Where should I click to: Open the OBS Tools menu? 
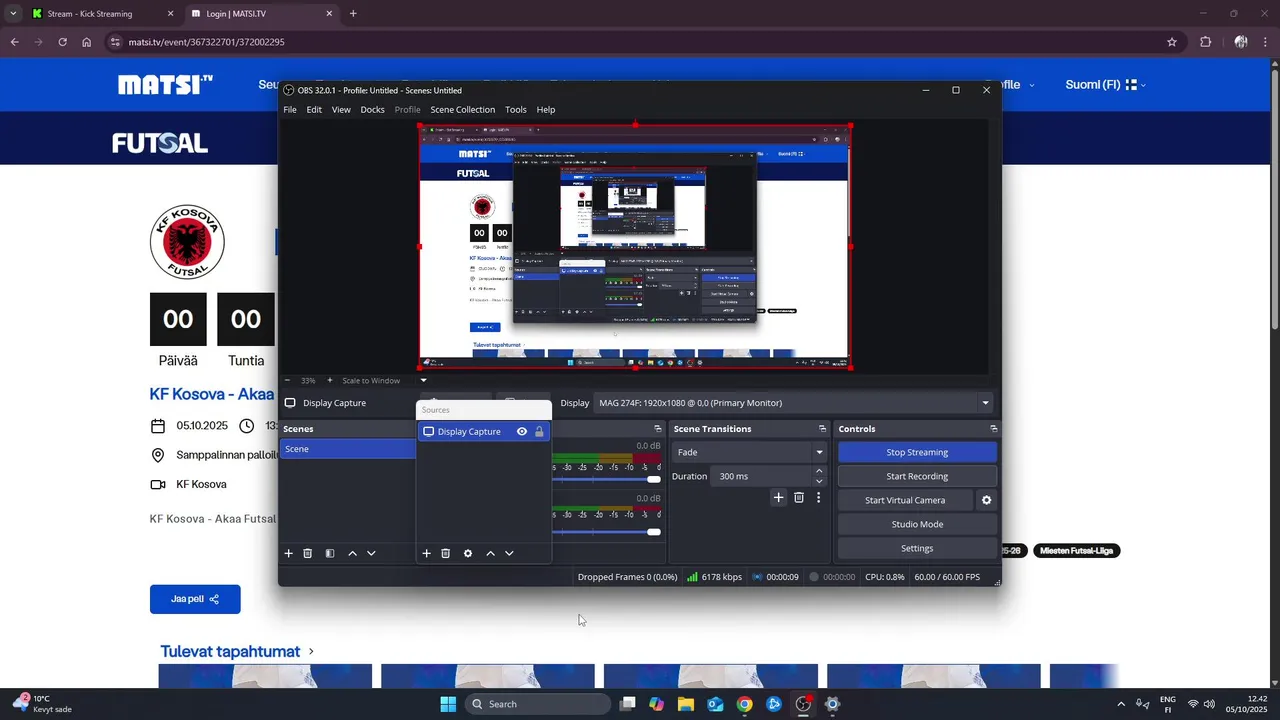point(515,110)
